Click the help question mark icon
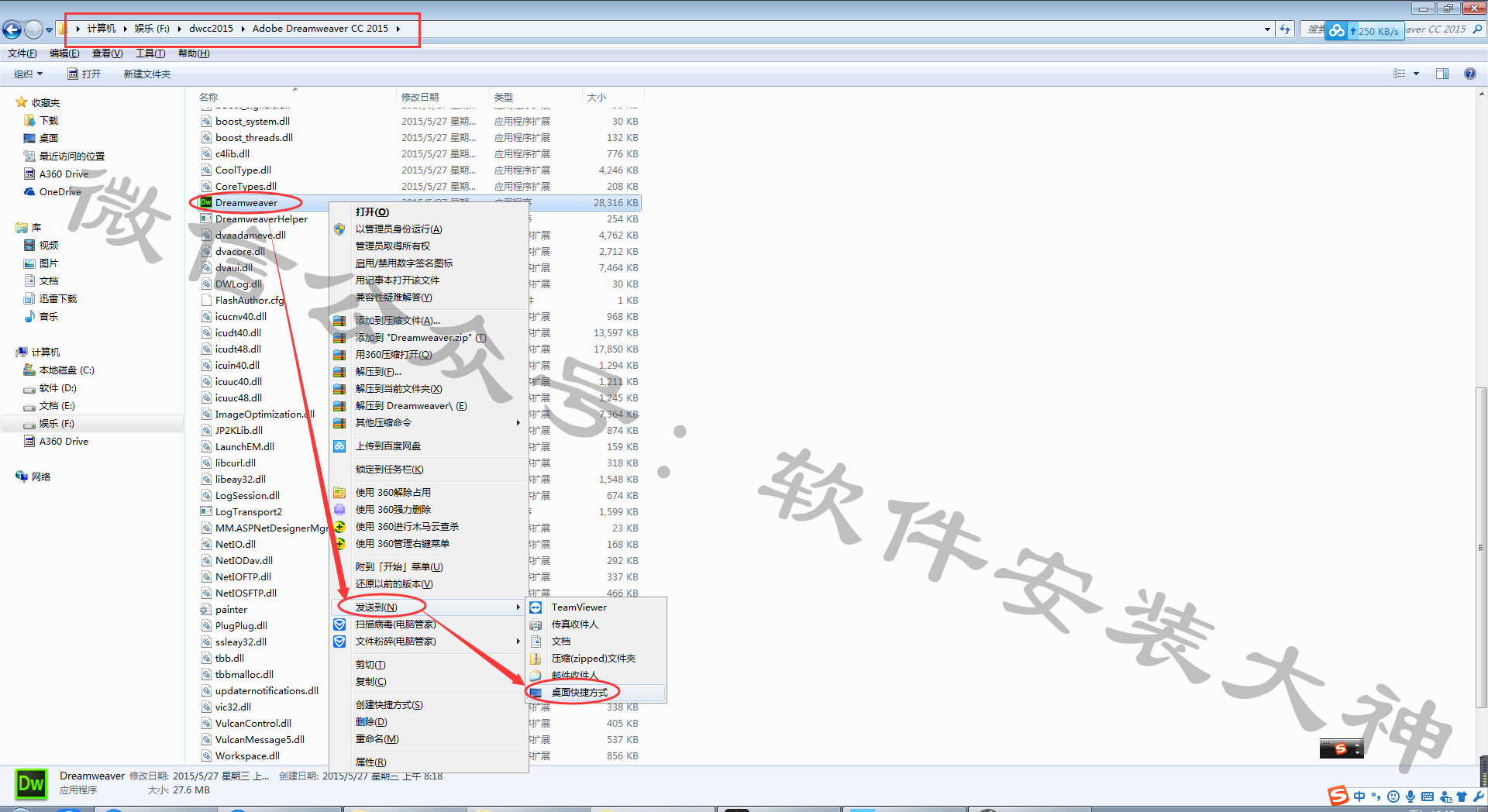Image resolution: width=1488 pixels, height=812 pixels. 1469,74
